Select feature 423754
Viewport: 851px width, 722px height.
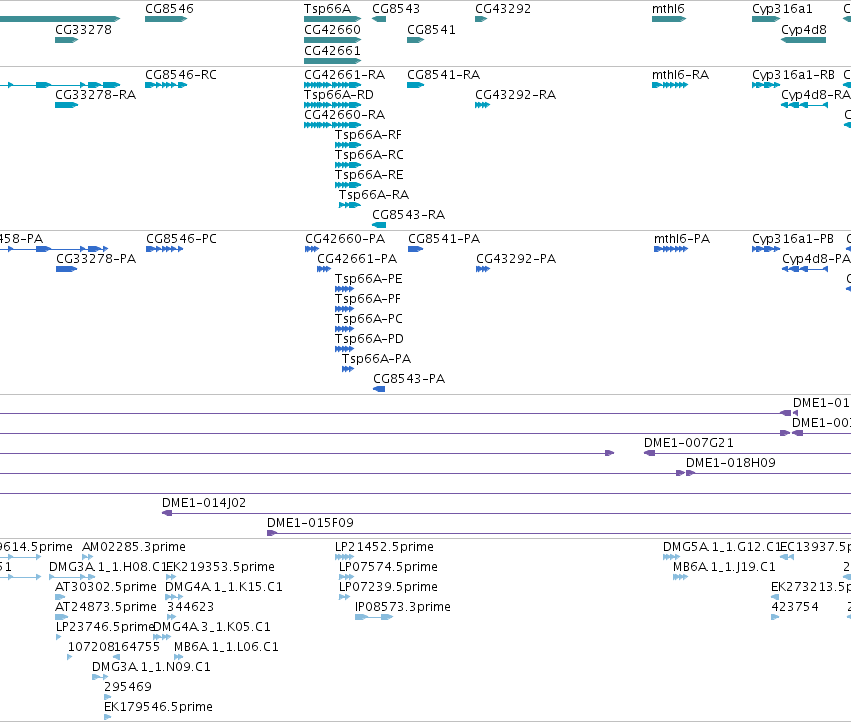coord(775,617)
